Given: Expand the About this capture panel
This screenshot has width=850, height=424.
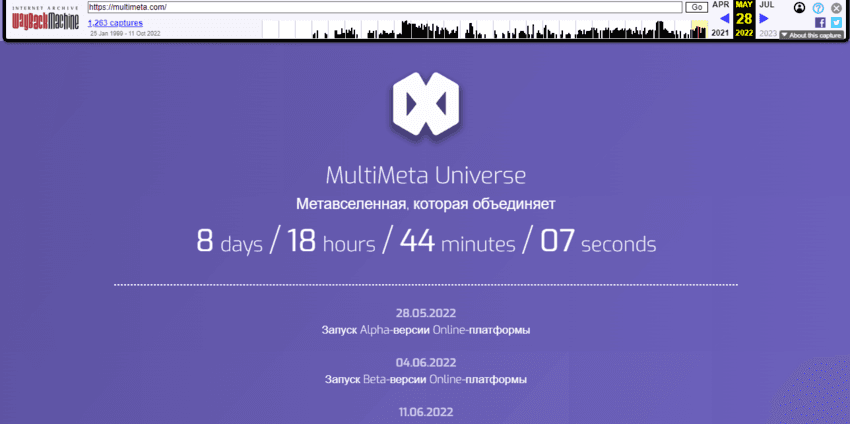Looking at the screenshot, I should tap(811, 35).
